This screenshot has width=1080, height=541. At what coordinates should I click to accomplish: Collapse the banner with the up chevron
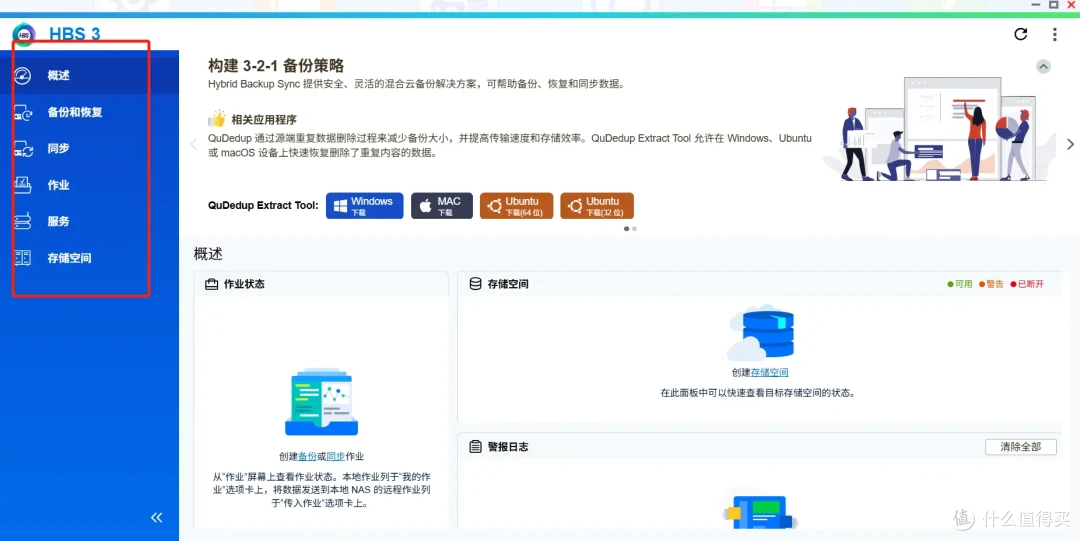click(x=1043, y=67)
